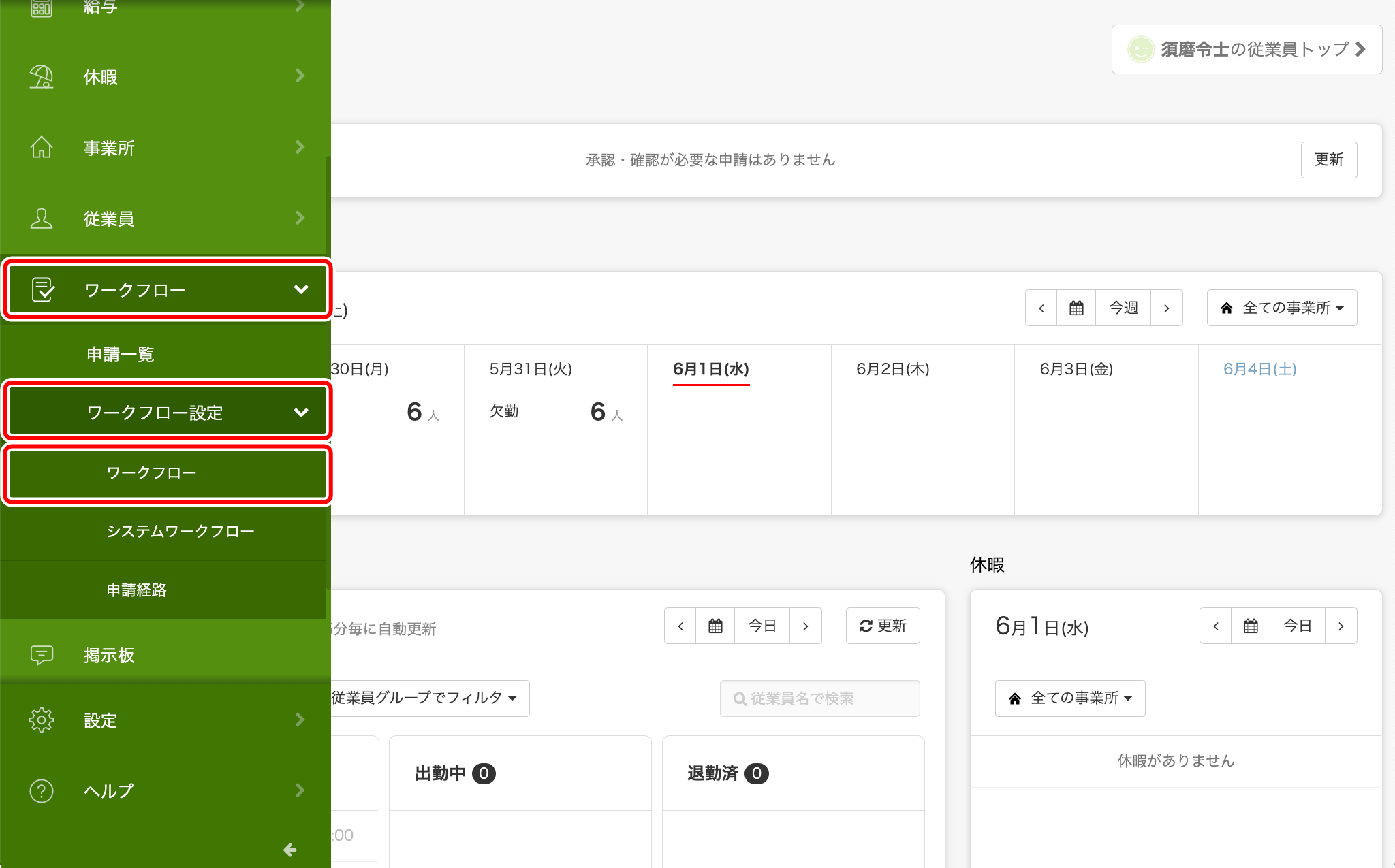Click the gear icon for 設定
1395x868 pixels.
click(x=42, y=720)
